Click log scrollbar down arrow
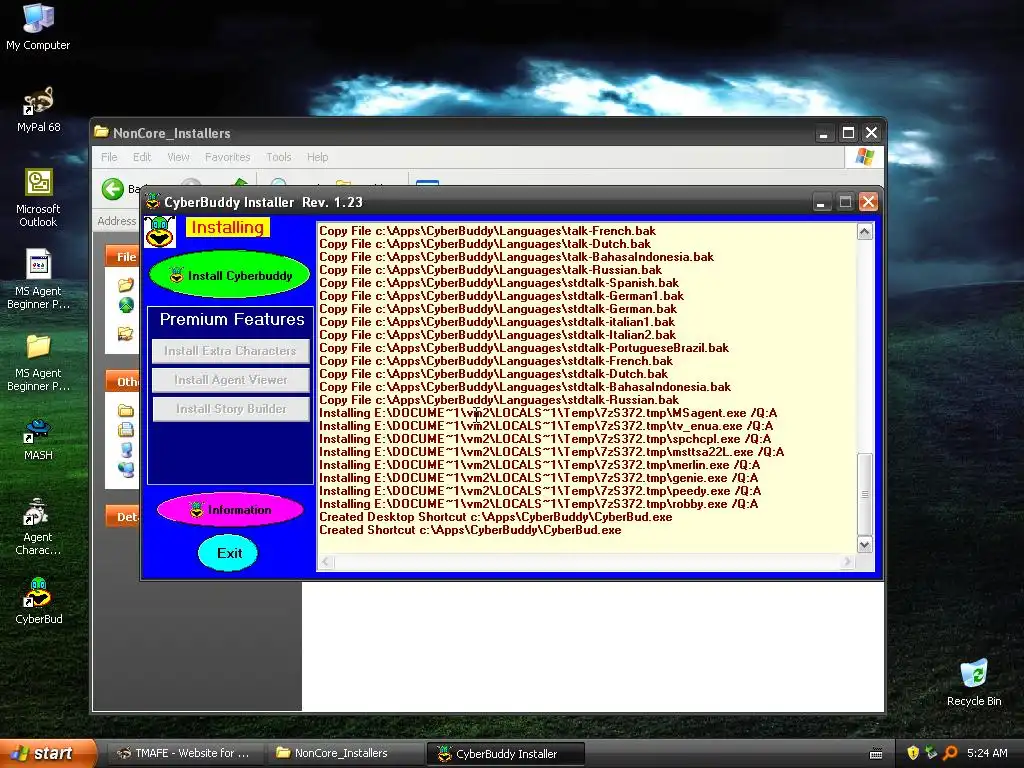The width and height of the screenshot is (1024, 768). tap(864, 545)
